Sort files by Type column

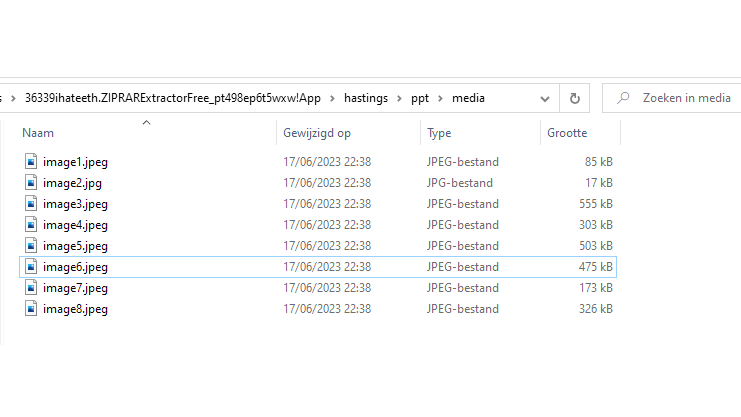pos(439,133)
